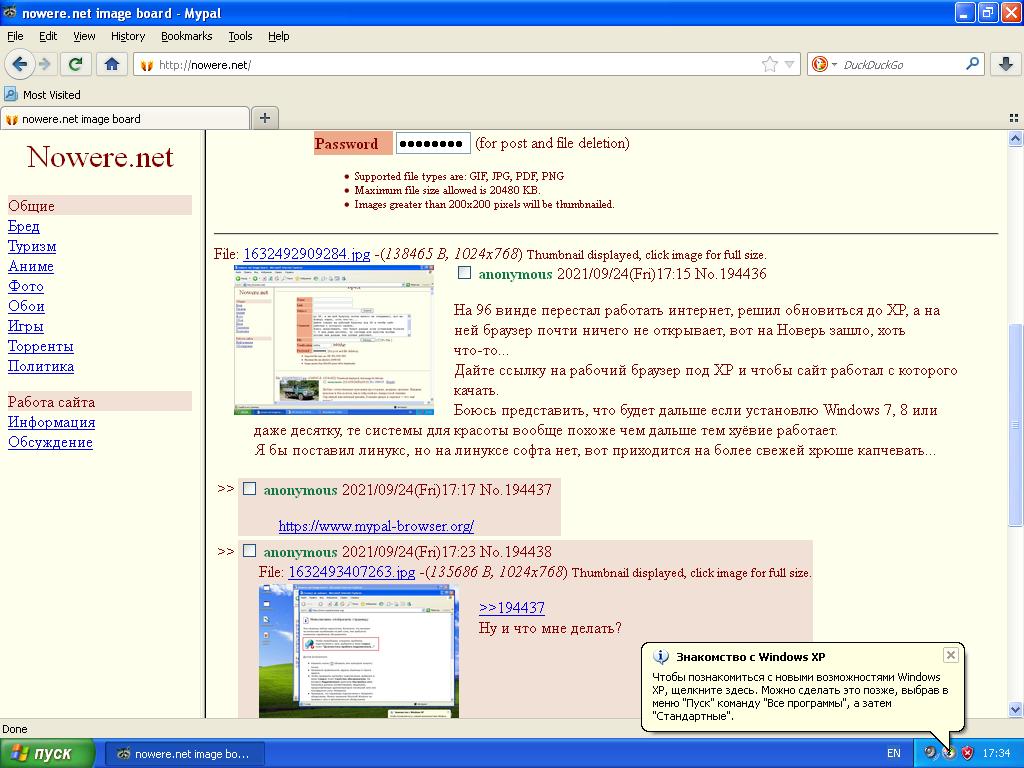The height and width of the screenshot is (768, 1024).
Task: Enlarge the thumbnail of post 194436
Action: coord(334,340)
